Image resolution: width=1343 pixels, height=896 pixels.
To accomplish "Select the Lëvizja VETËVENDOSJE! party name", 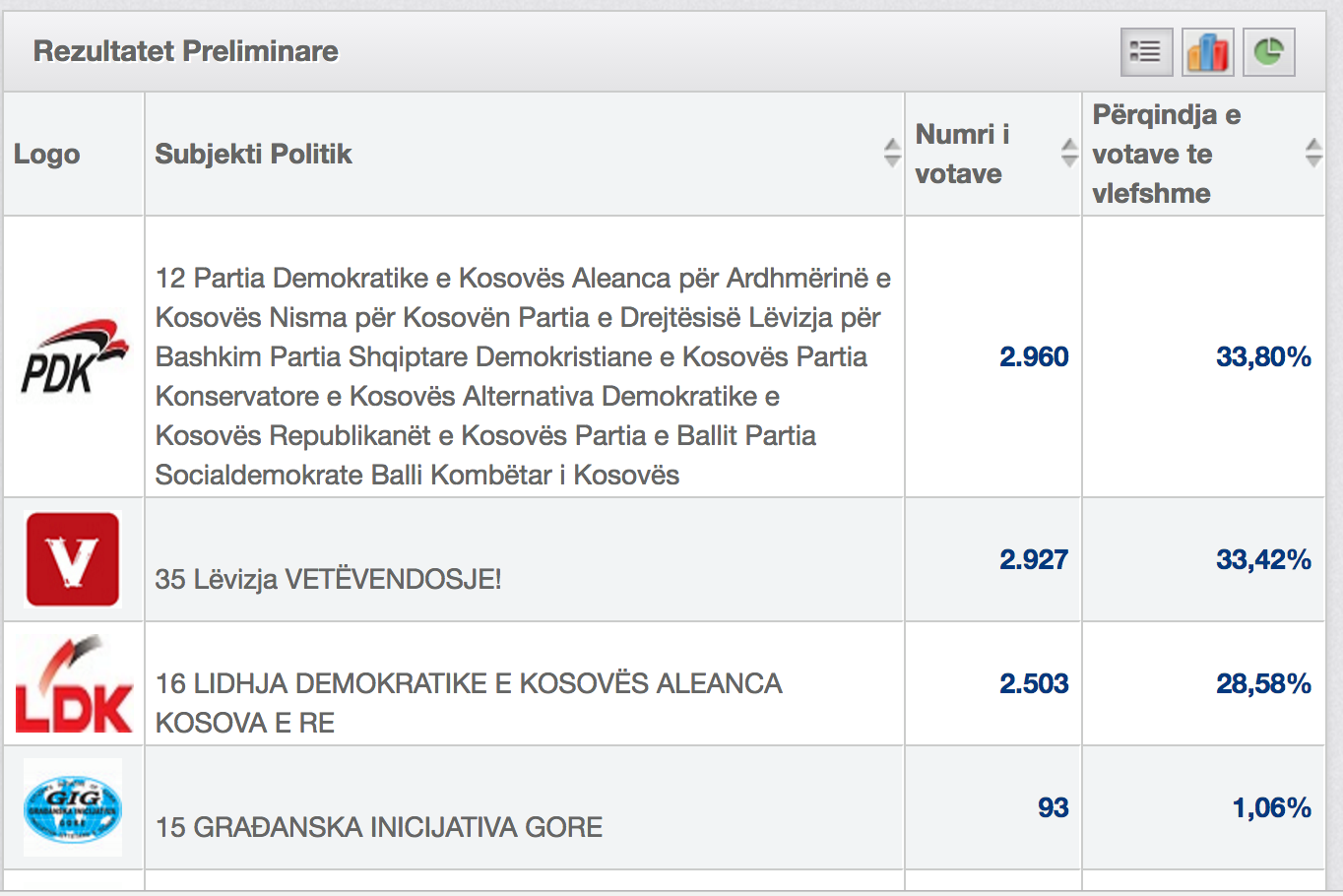I will coord(328,579).
